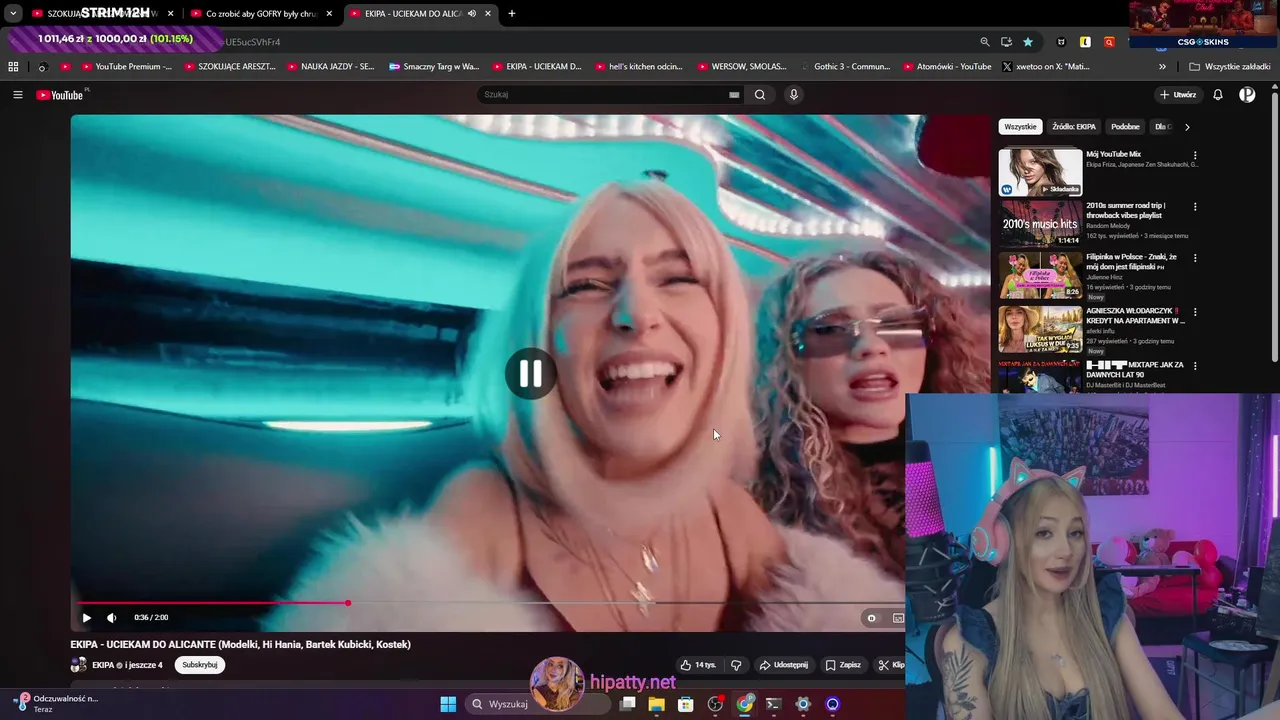Open the EKIPA i jeszcze 4 channel link
Viewport: 1280px width, 720px height.
[x=127, y=665]
